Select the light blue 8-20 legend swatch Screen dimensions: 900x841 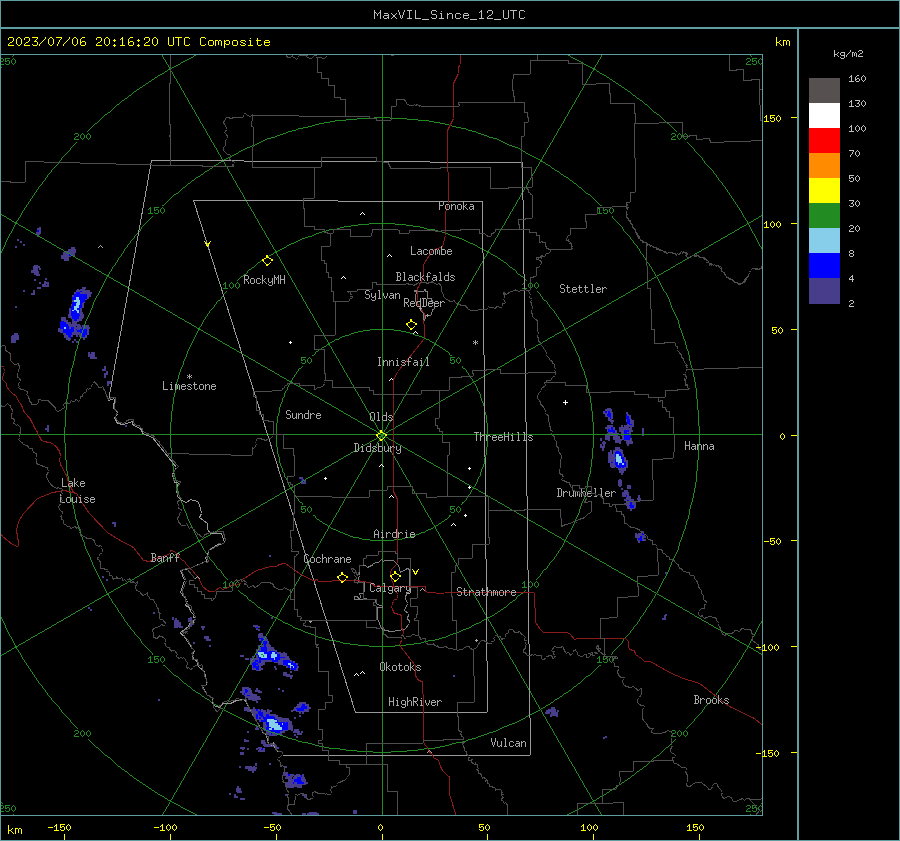coord(824,241)
